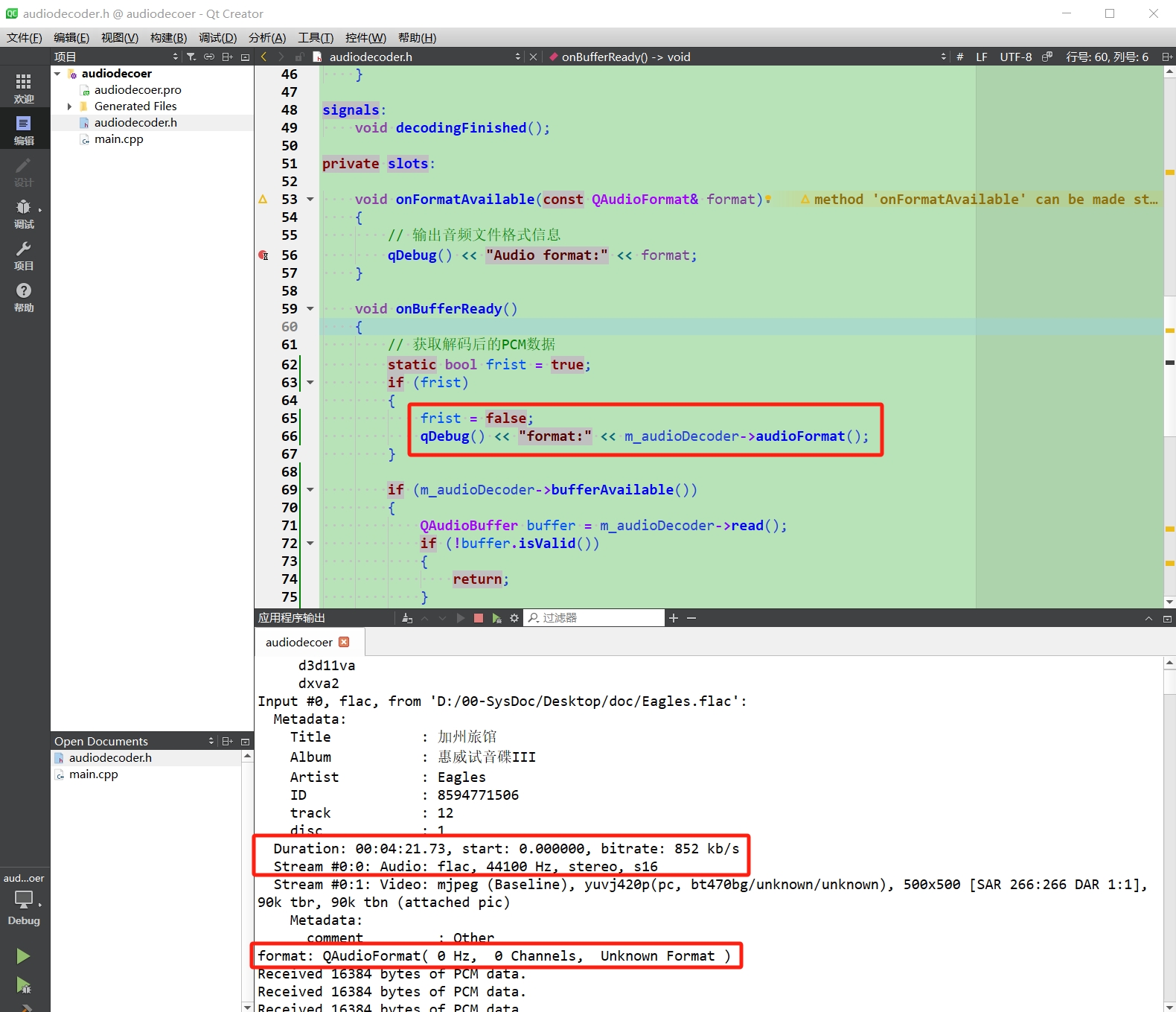Collapse the audiodecoer project tree node
The height and width of the screenshot is (1012, 1176).
(x=58, y=74)
